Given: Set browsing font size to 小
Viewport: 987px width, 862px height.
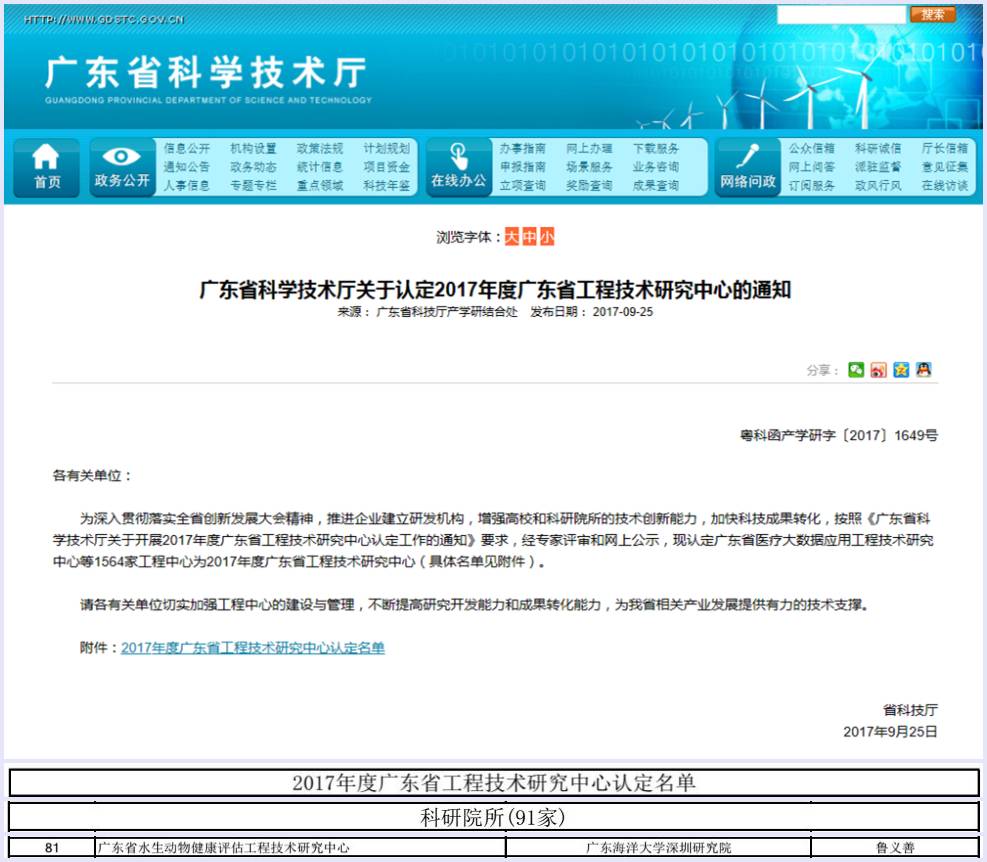Looking at the screenshot, I should [x=547, y=237].
